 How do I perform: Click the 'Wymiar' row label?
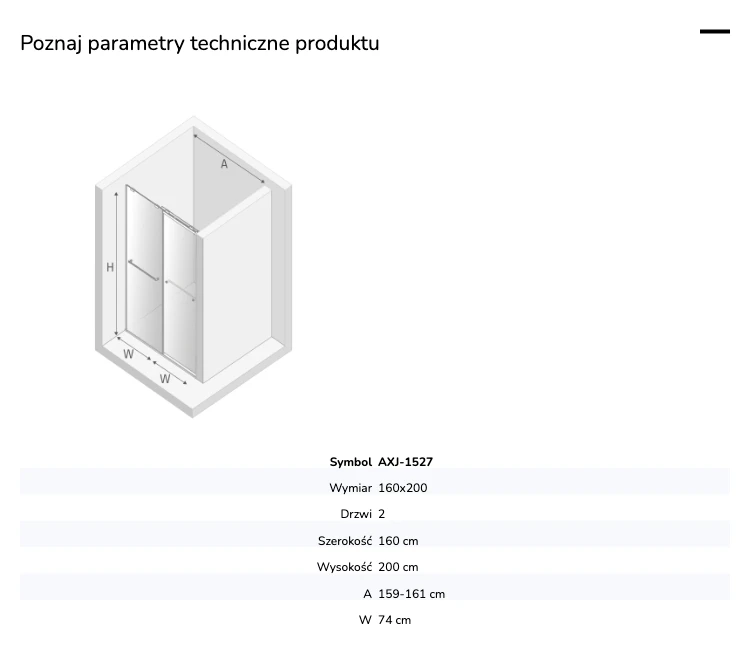[351, 488]
